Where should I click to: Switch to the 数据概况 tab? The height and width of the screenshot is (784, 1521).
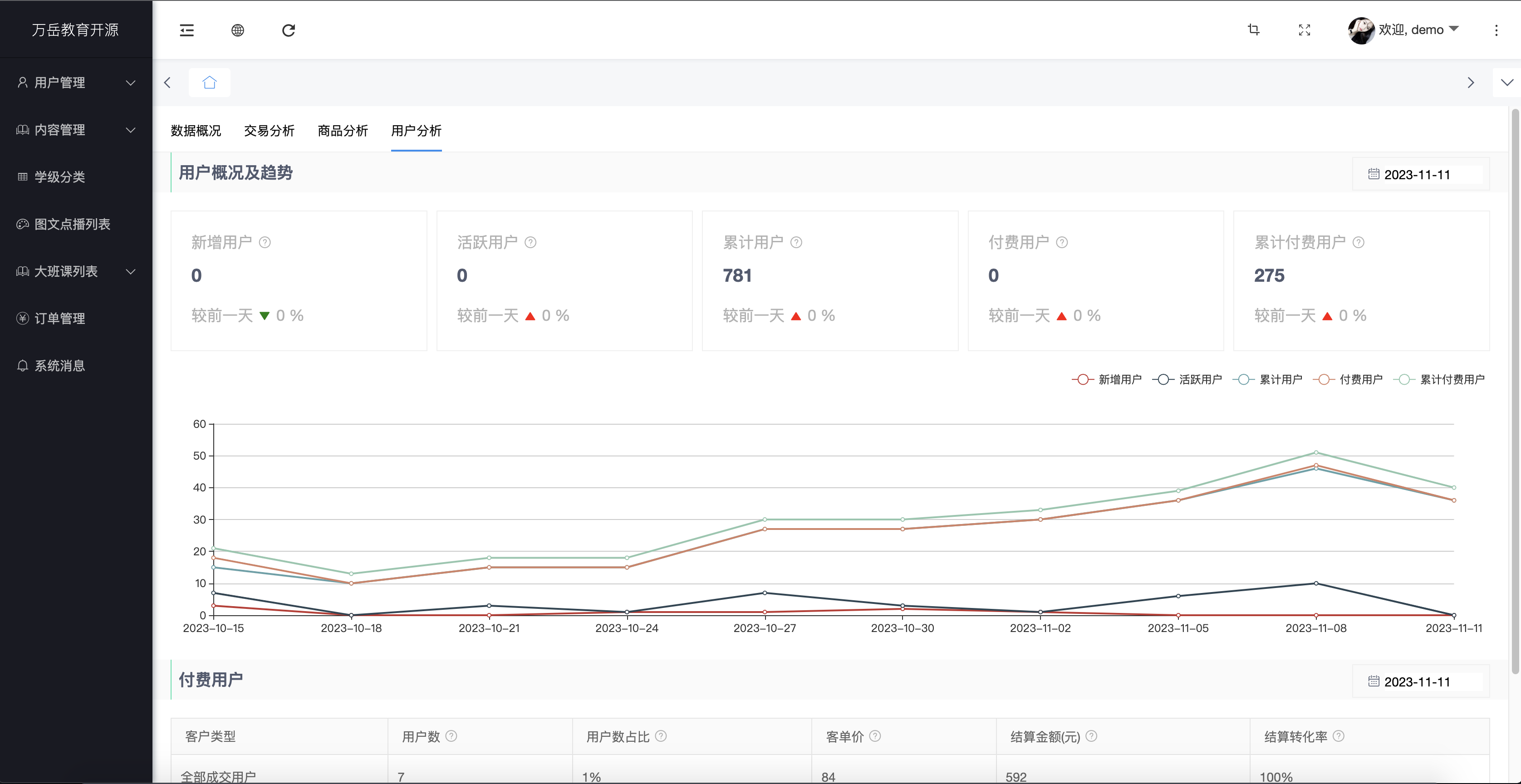tap(196, 131)
